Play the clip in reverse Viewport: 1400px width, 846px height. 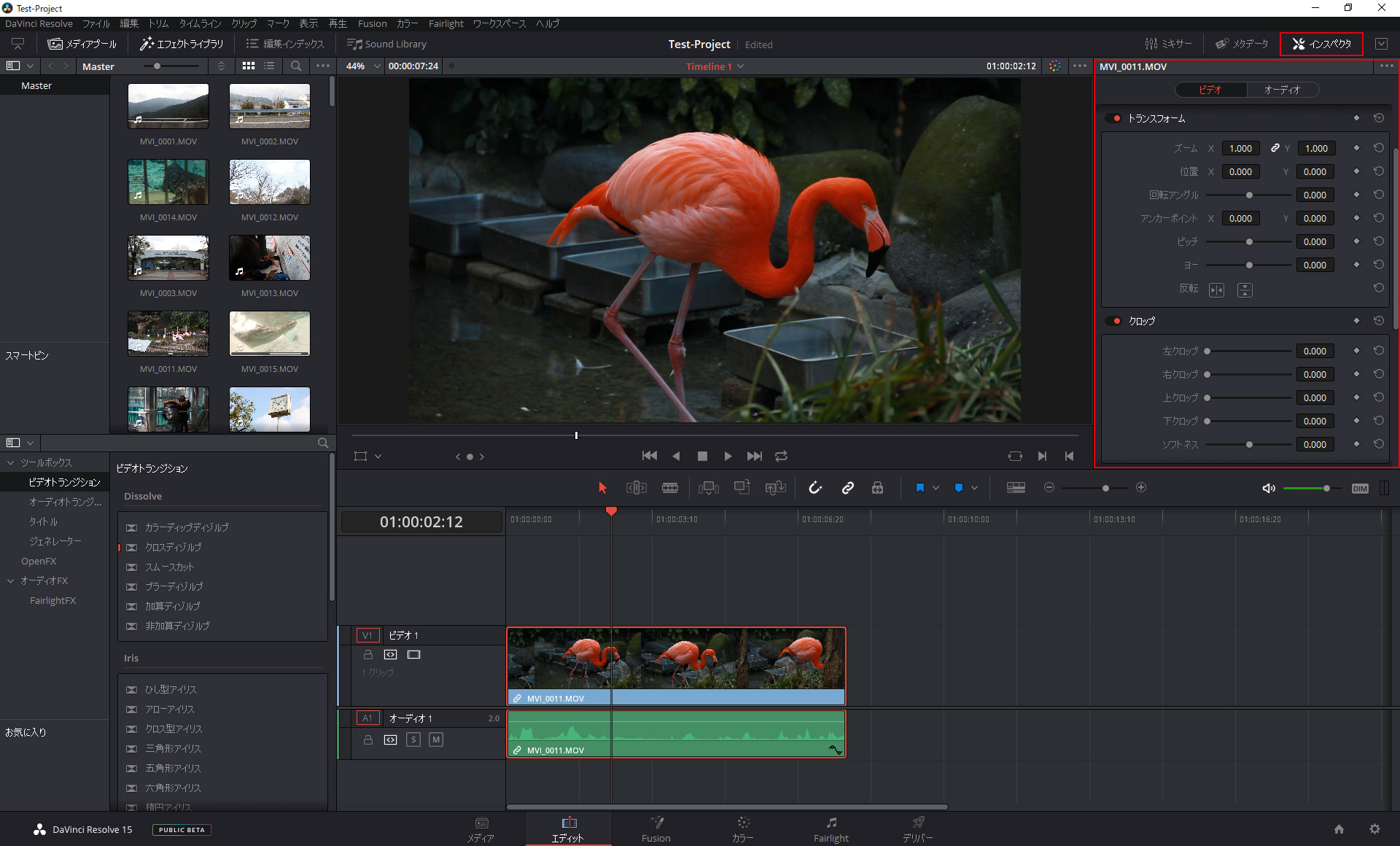click(x=676, y=456)
